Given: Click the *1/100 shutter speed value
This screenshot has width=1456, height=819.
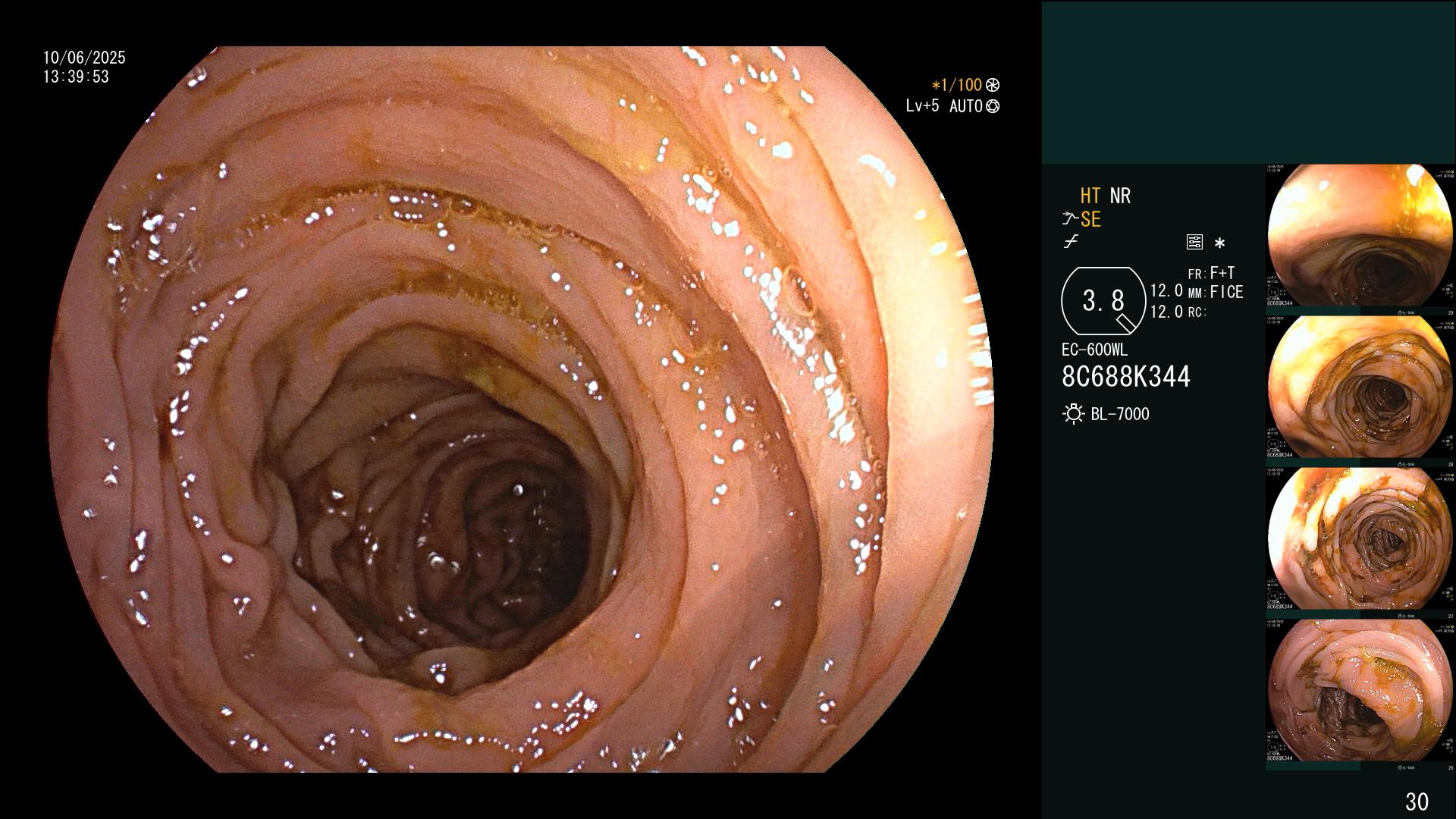Looking at the screenshot, I should [x=956, y=85].
